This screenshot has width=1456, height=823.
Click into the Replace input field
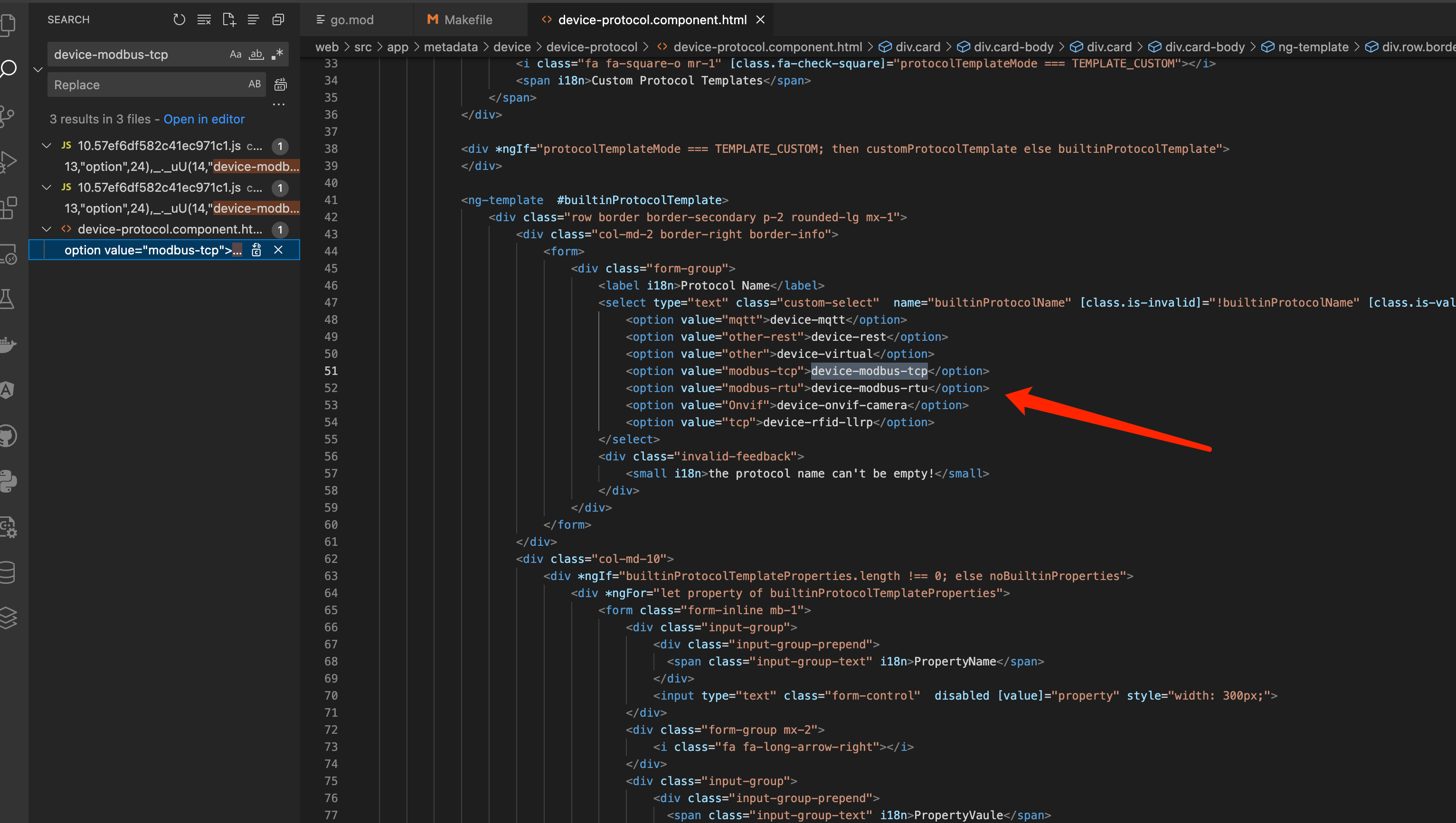(x=147, y=85)
